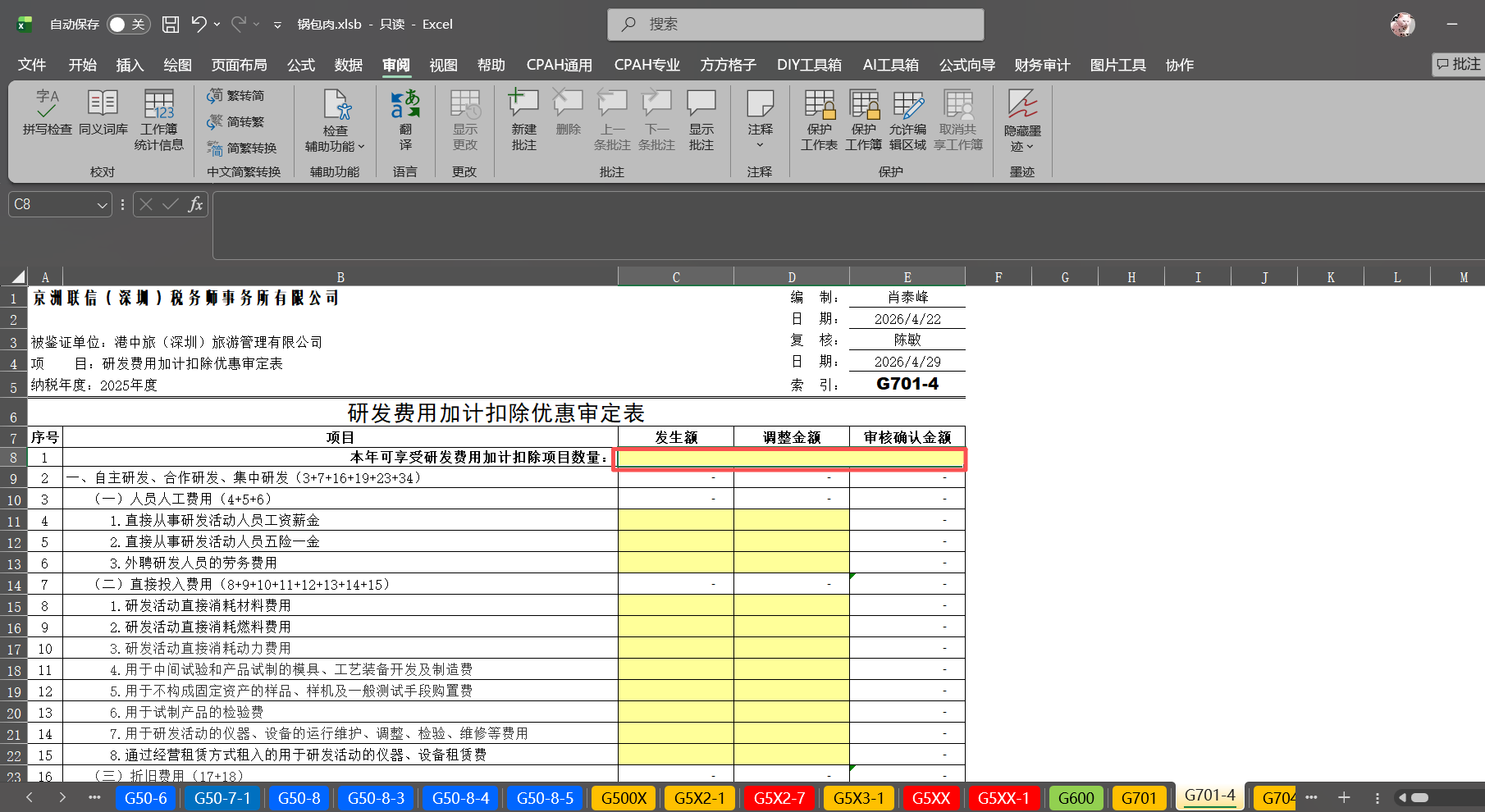
Task: Open the G50-6 sheet tab
Action: click(x=145, y=798)
